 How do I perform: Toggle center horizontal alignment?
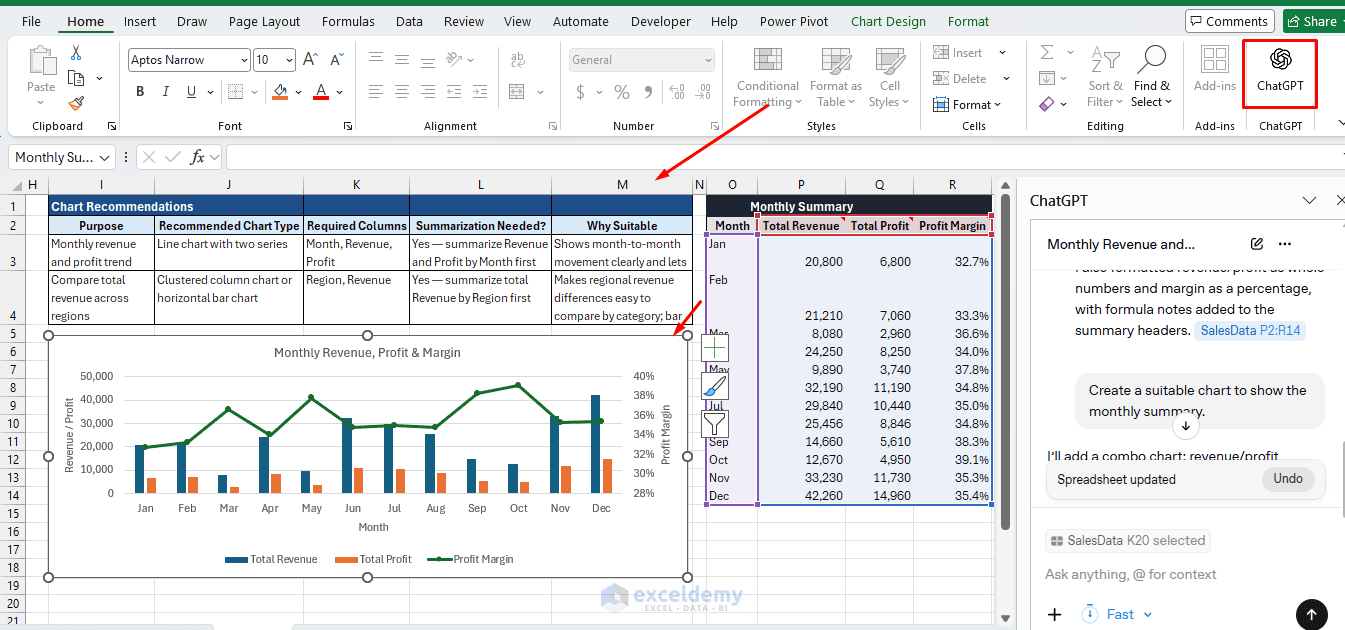coord(403,91)
